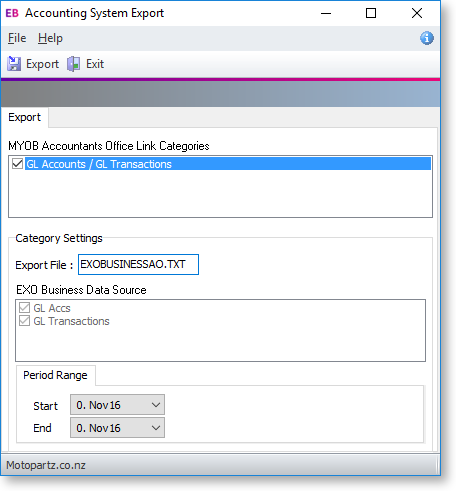Toggle the GL Accs checkbox
The image size is (456, 491).
tap(24, 308)
